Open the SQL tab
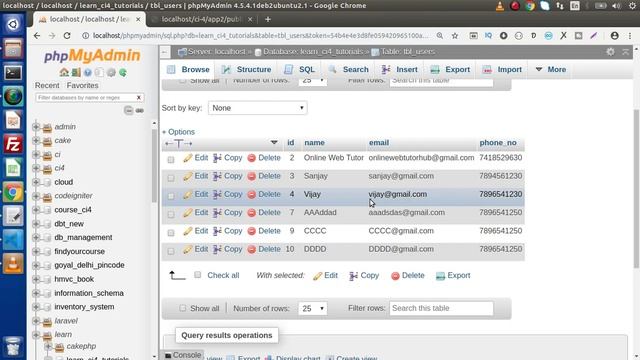Screen dimensions: 640x360 point(299,69)
